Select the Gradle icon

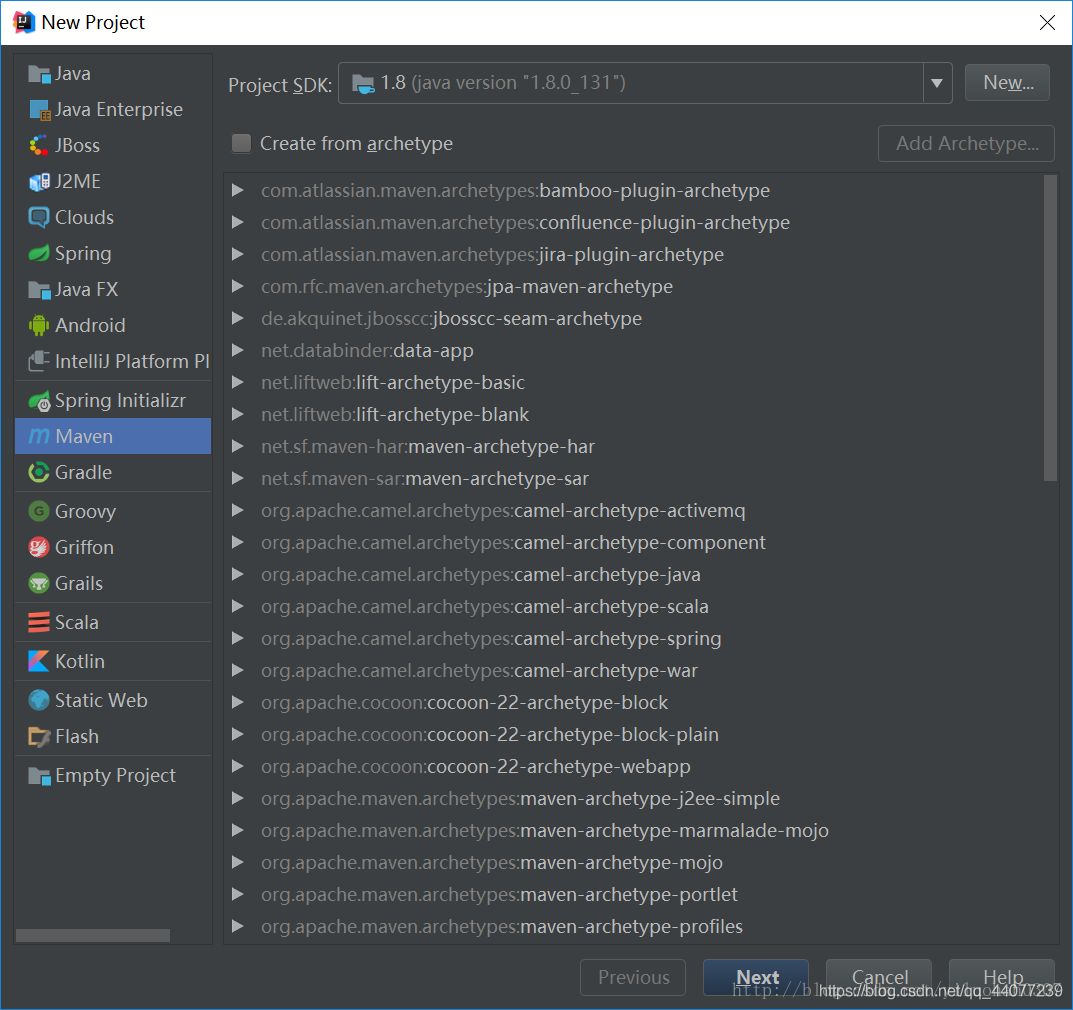click(39, 472)
